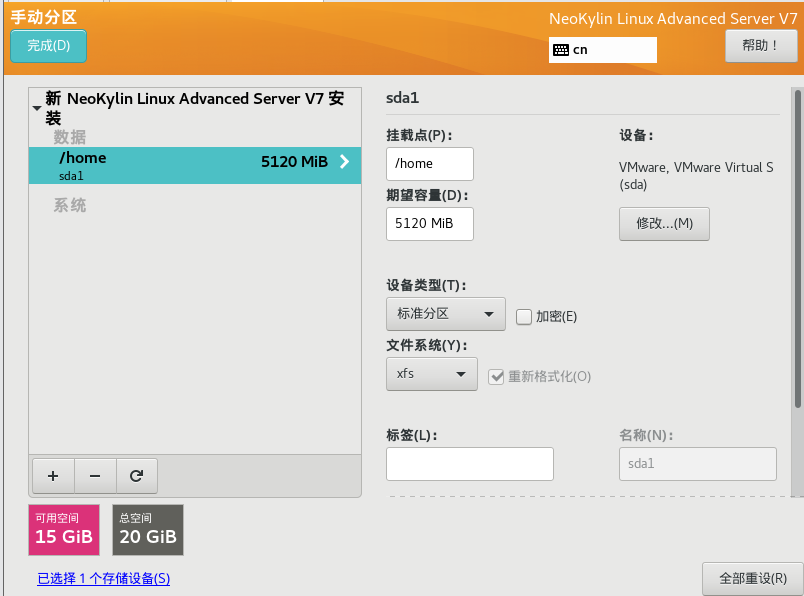This screenshot has height=596, width=804.
Task: Click the sda1 heading in the details panel
Action: click(x=403, y=98)
